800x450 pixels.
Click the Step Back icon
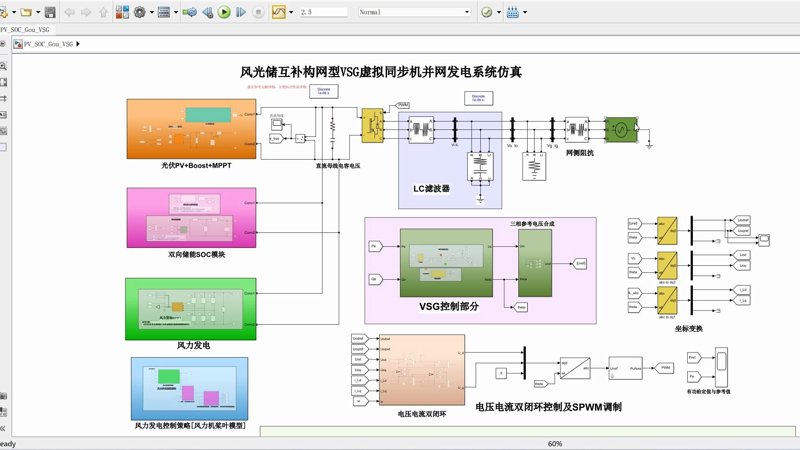point(208,12)
